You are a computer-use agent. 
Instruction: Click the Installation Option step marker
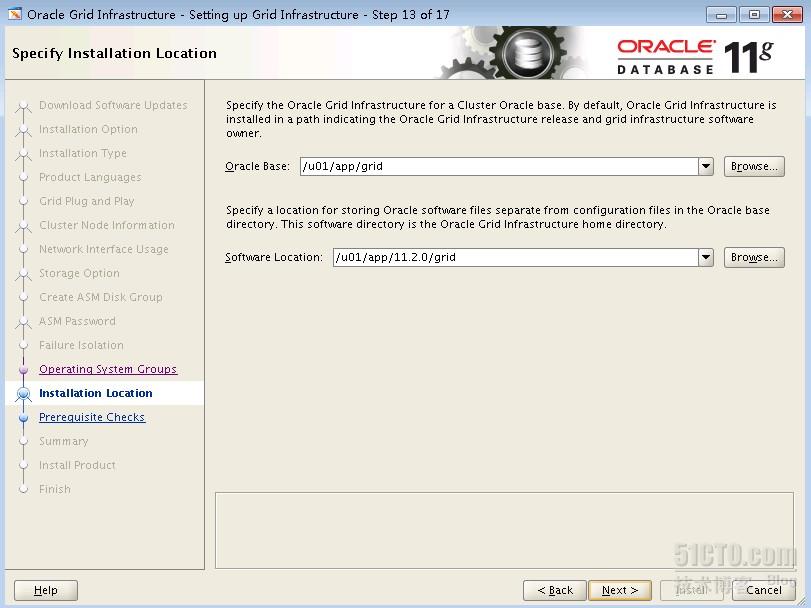(23, 131)
